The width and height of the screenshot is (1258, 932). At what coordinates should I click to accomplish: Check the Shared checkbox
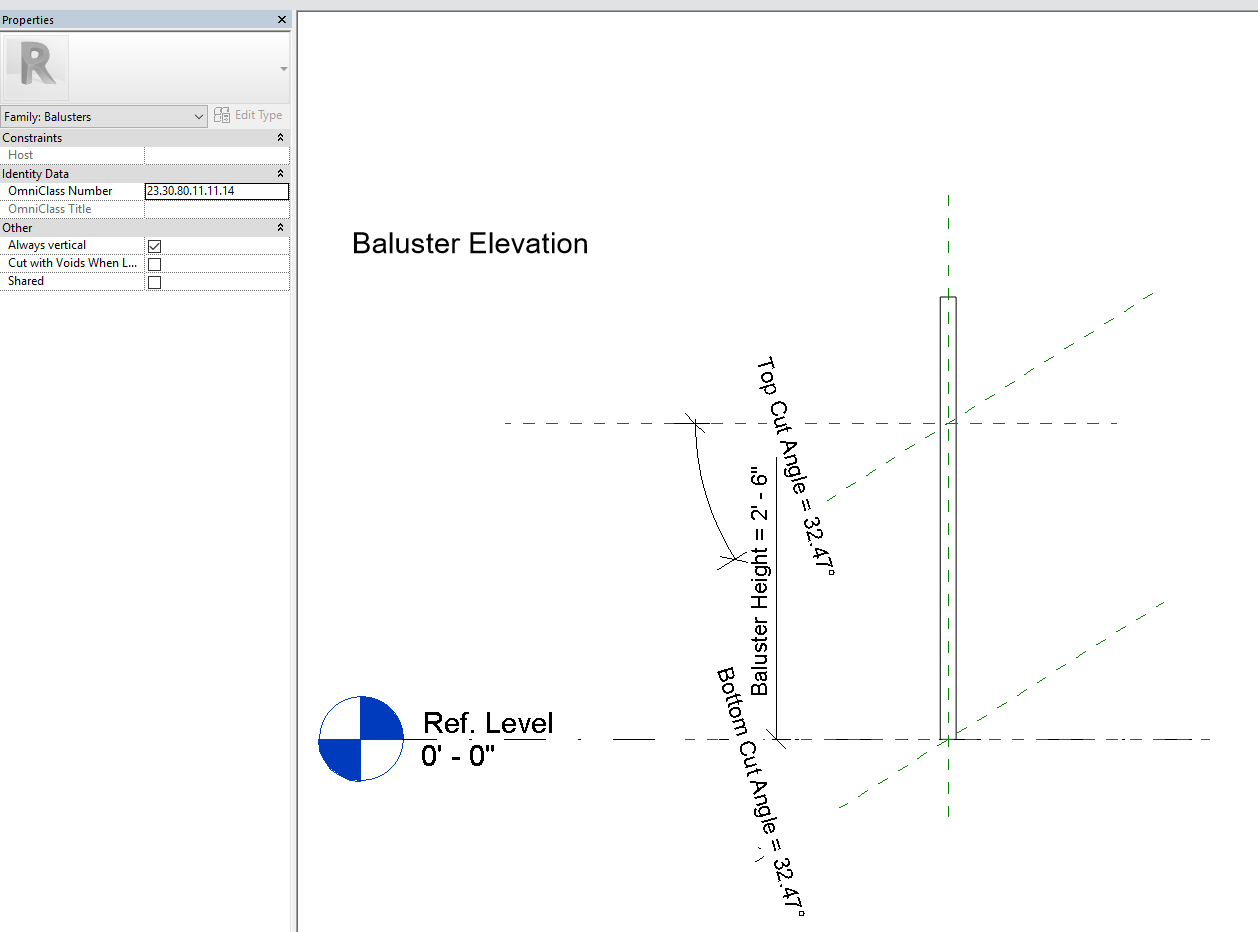154,281
